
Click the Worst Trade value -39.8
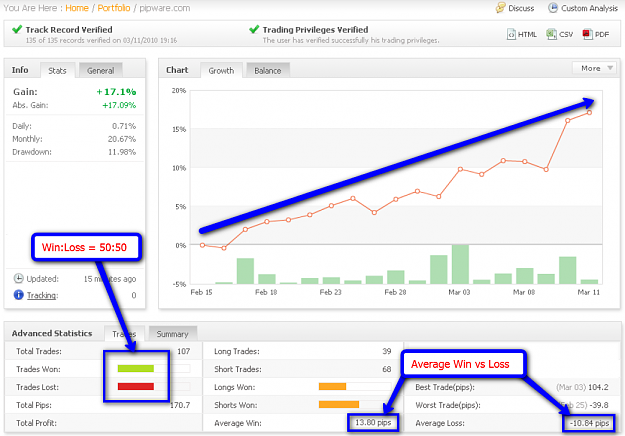(x=599, y=405)
